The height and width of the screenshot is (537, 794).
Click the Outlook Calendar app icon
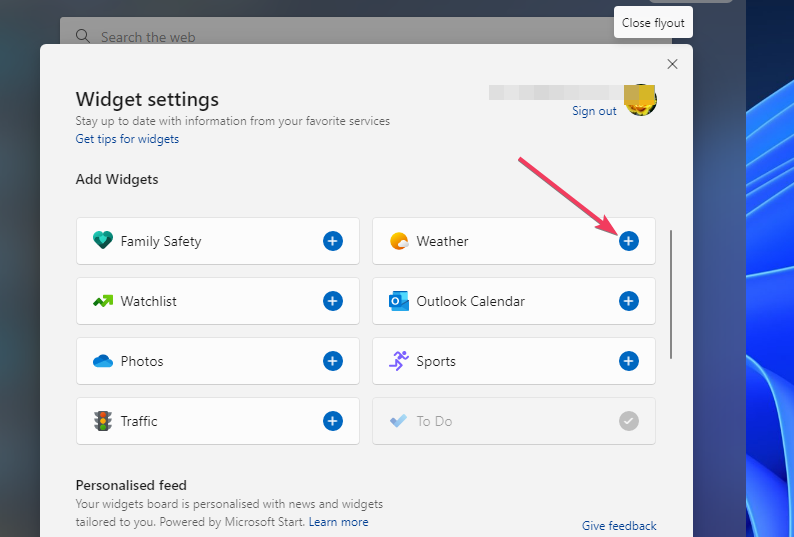click(x=399, y=301)
